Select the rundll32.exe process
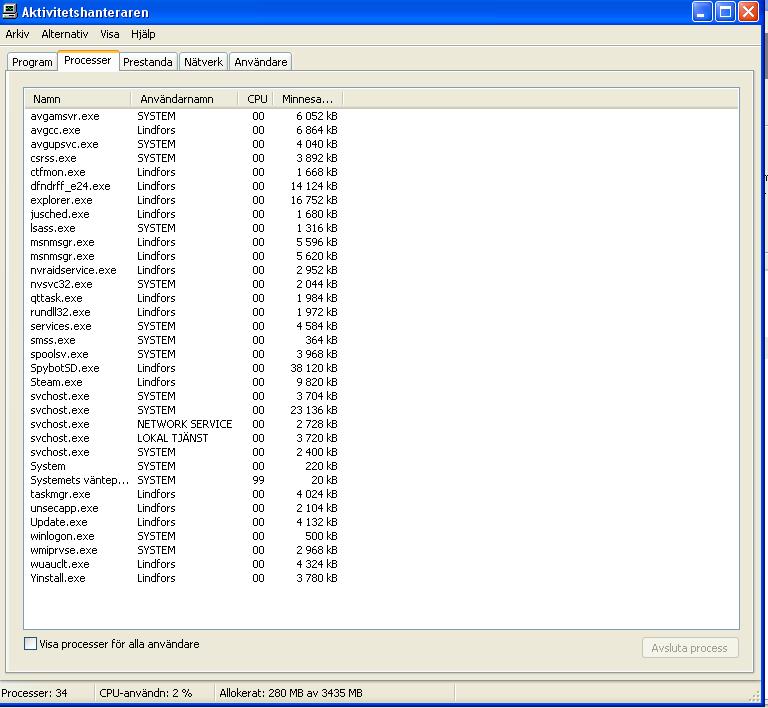The image size is (768, 708). pos(184,312)
